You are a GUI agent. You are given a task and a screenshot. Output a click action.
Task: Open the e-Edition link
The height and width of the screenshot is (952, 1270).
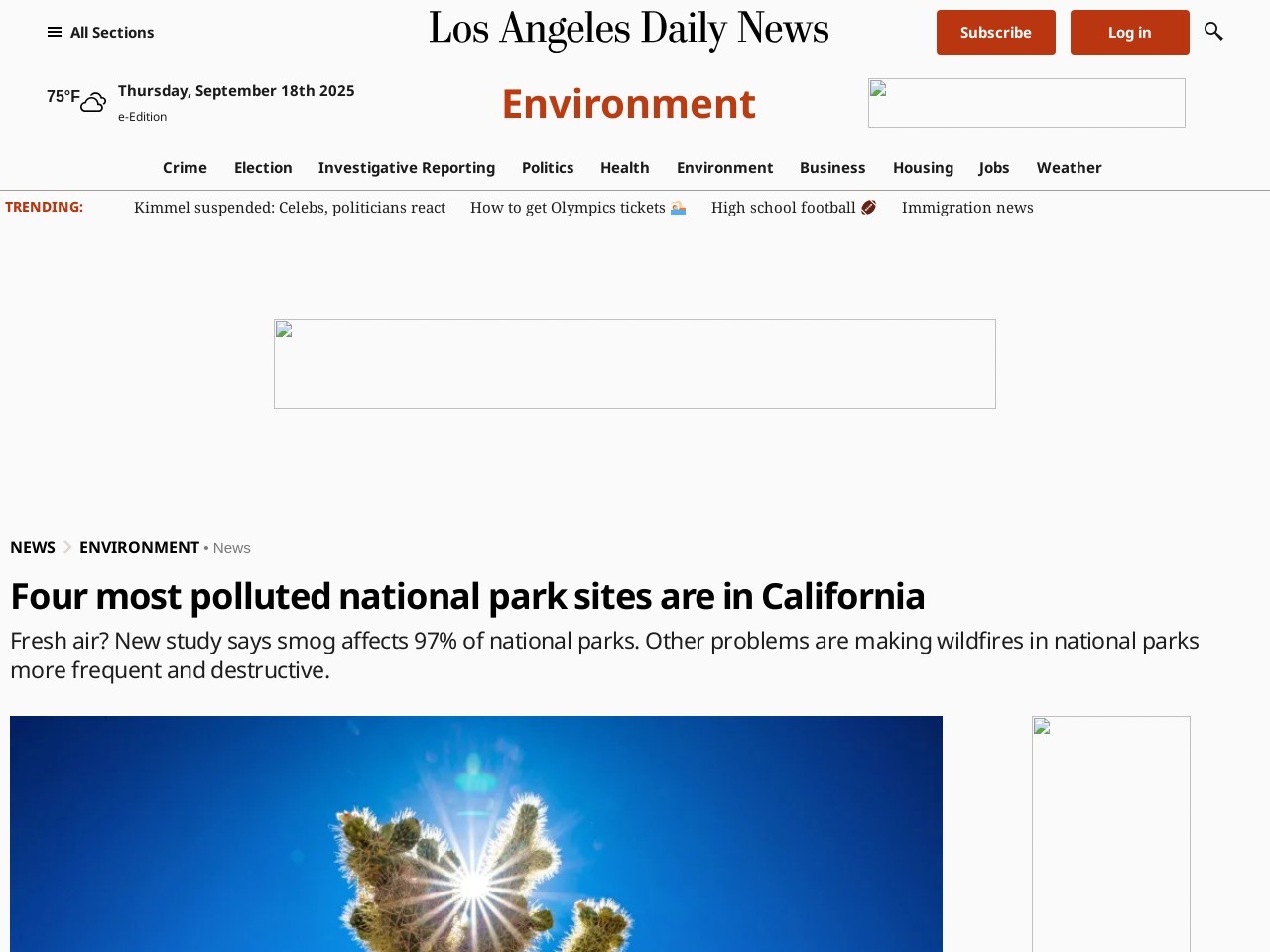[x=142, y=117]
